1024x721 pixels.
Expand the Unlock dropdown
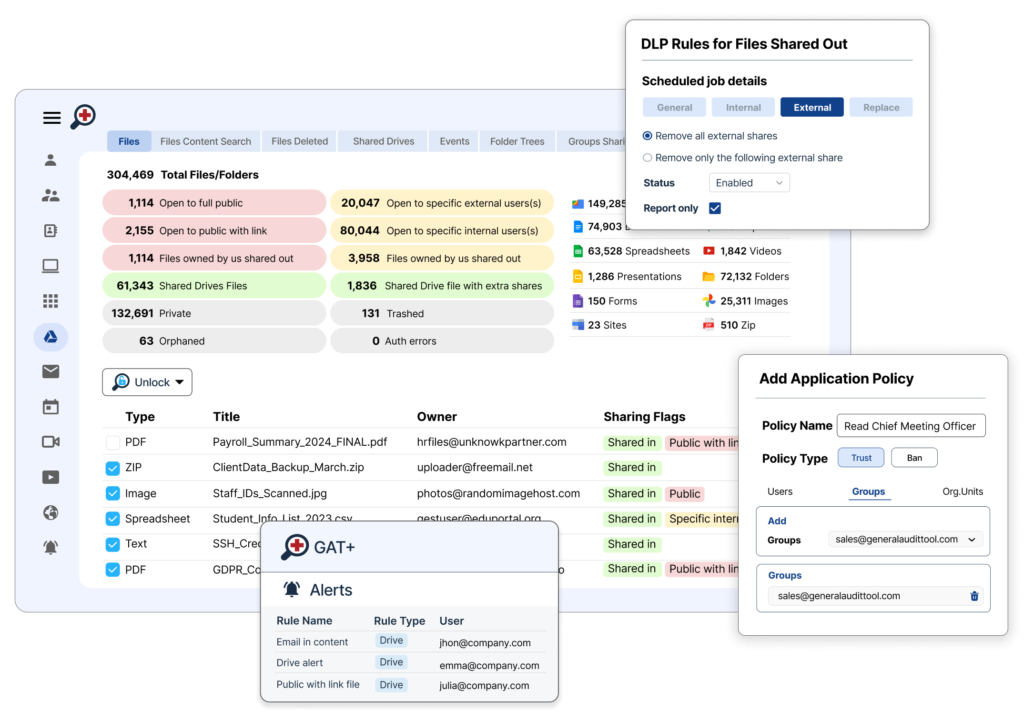pyautogui.click(x=146, y=382)
